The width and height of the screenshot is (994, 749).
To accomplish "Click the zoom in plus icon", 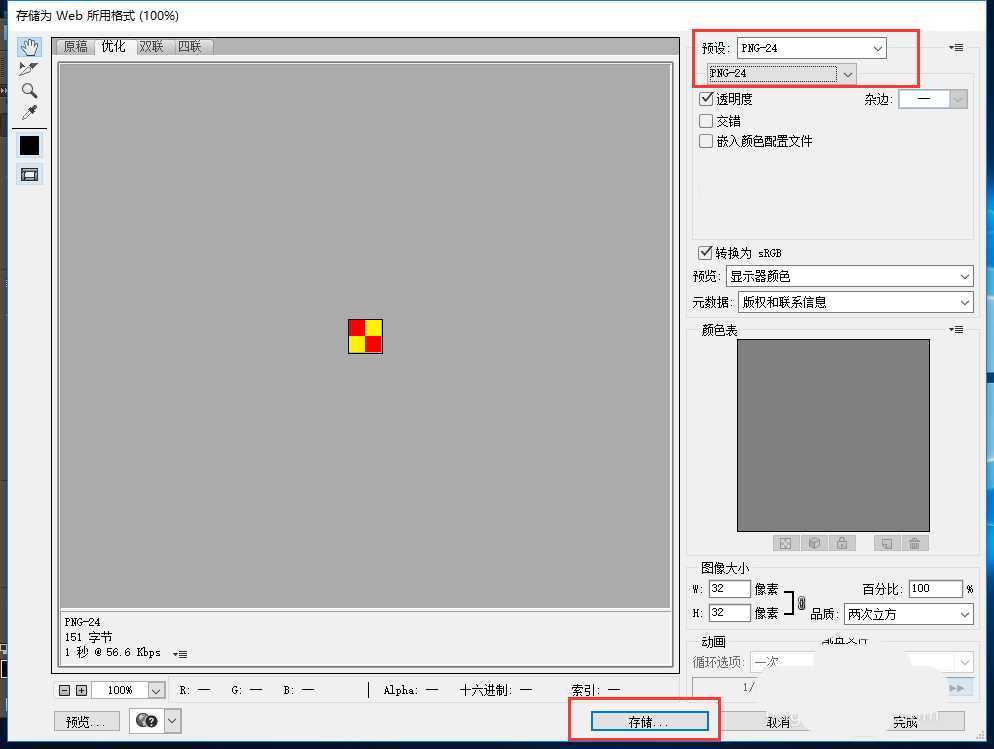I will coord(81,690).
